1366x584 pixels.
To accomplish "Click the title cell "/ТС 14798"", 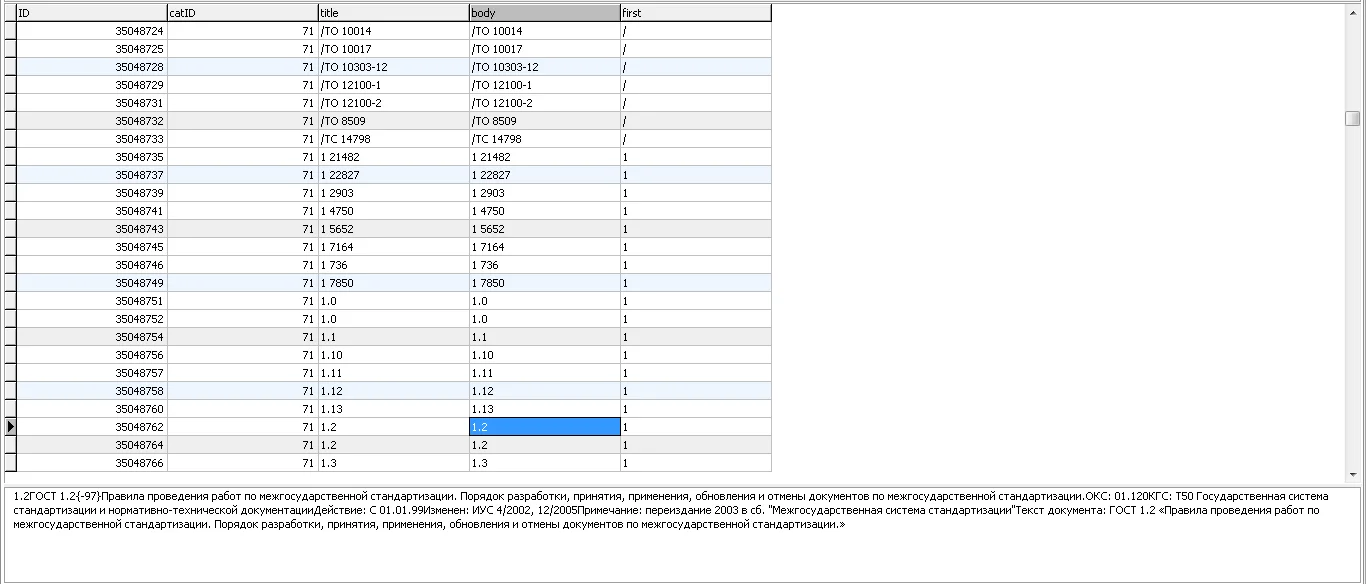I will tap(393, 139).
